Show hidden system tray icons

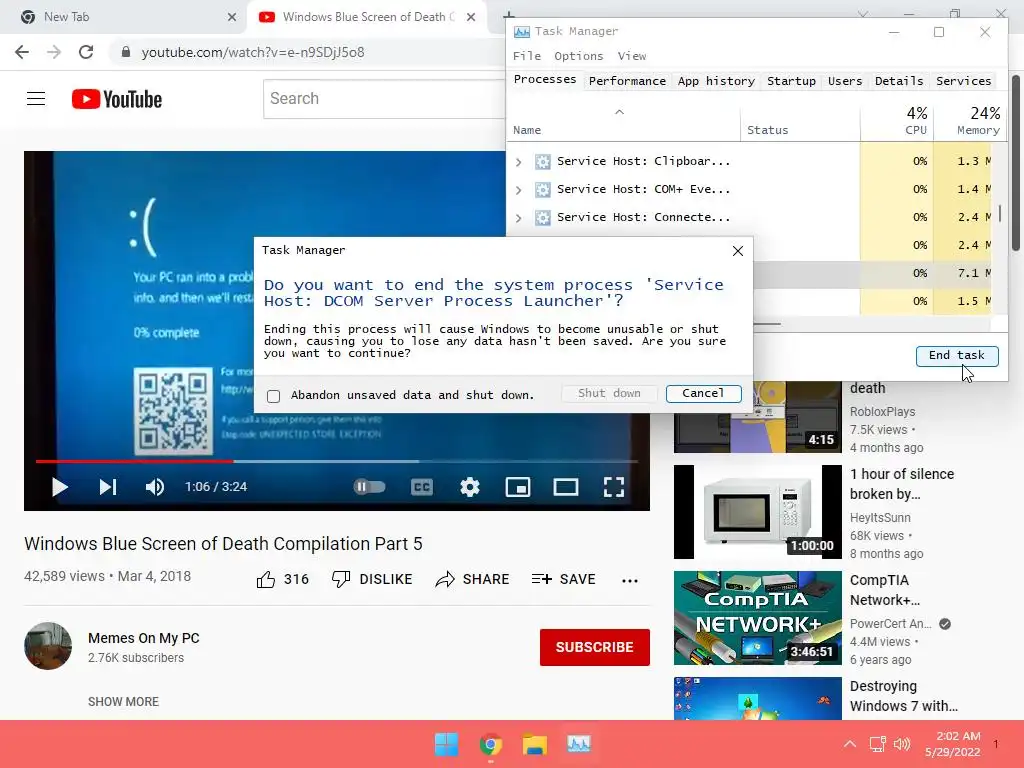point(850,744)
